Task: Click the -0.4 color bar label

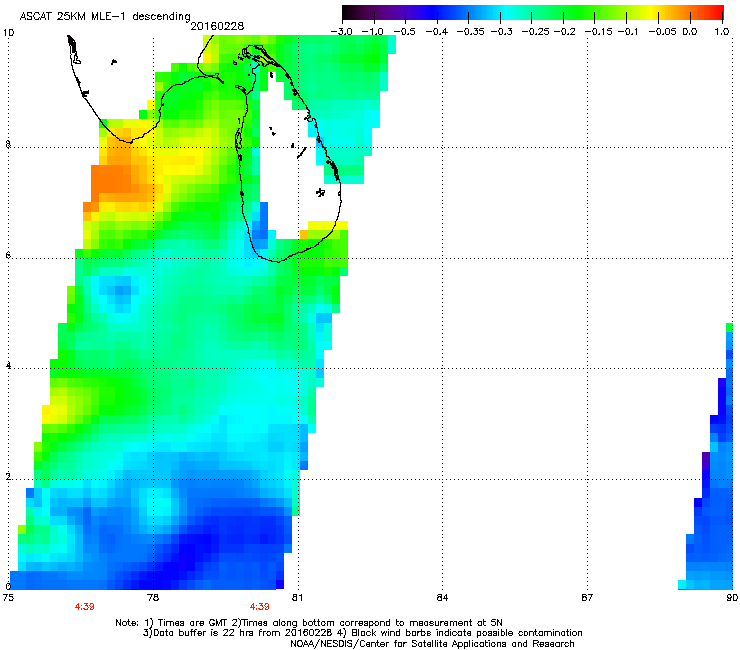Action: (437, 32)
